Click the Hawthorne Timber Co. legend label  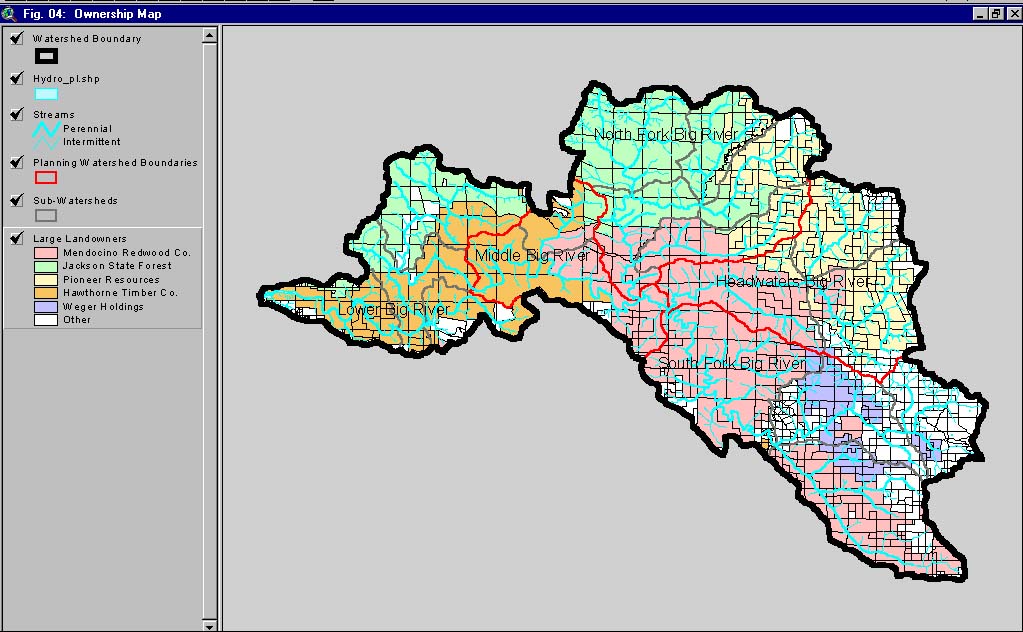pyautogui.click(x=120, y=293)
